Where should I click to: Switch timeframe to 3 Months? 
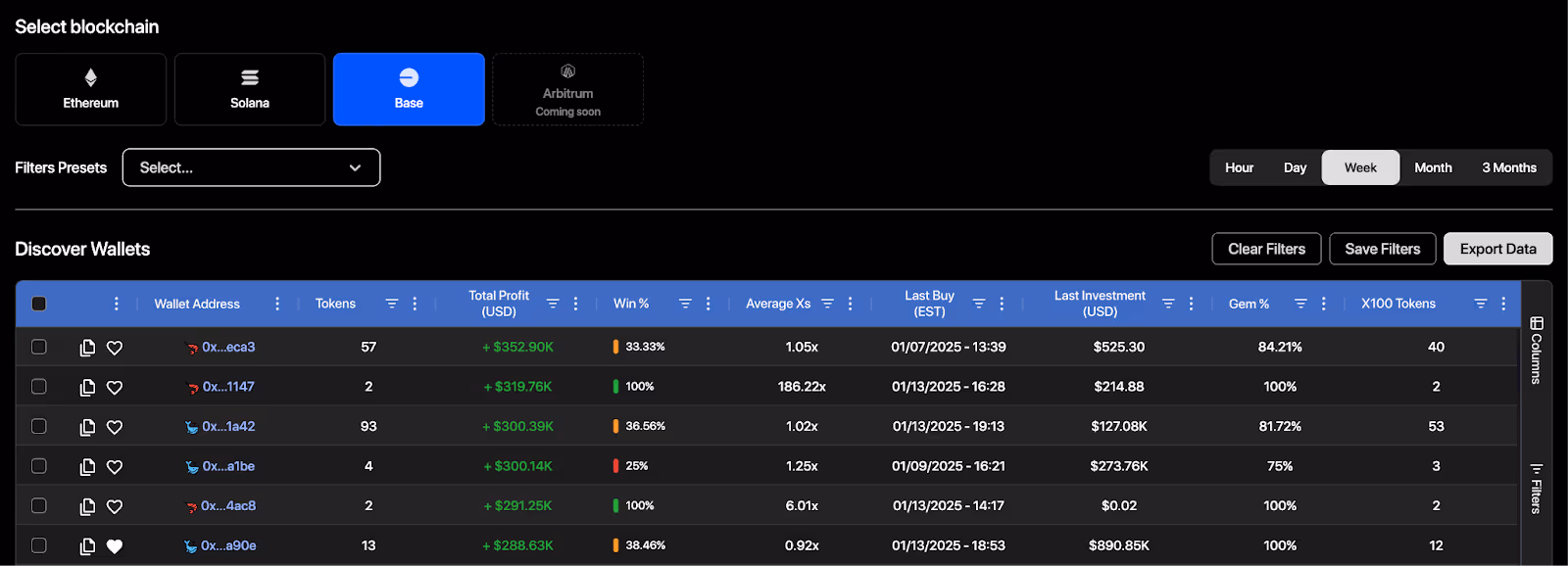click(x=1509, y=167)
